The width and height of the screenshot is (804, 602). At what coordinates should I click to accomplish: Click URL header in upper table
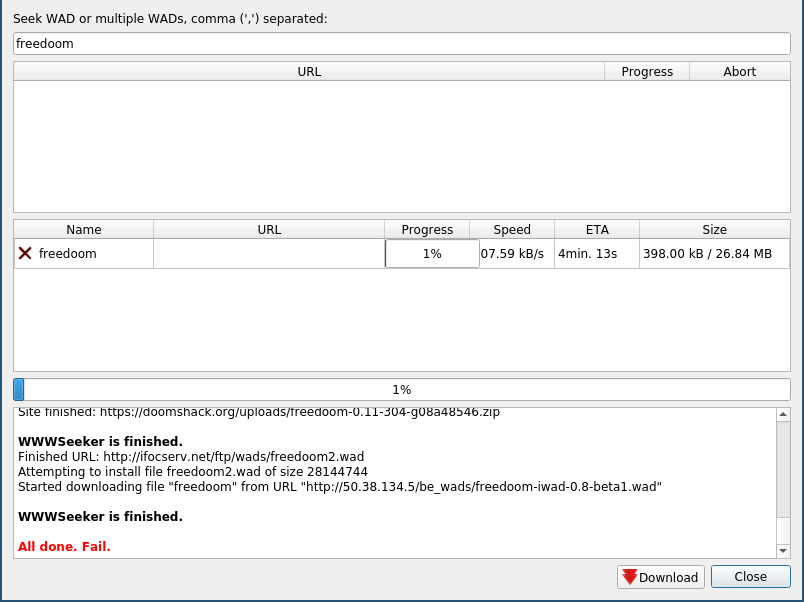click(309, 72)
